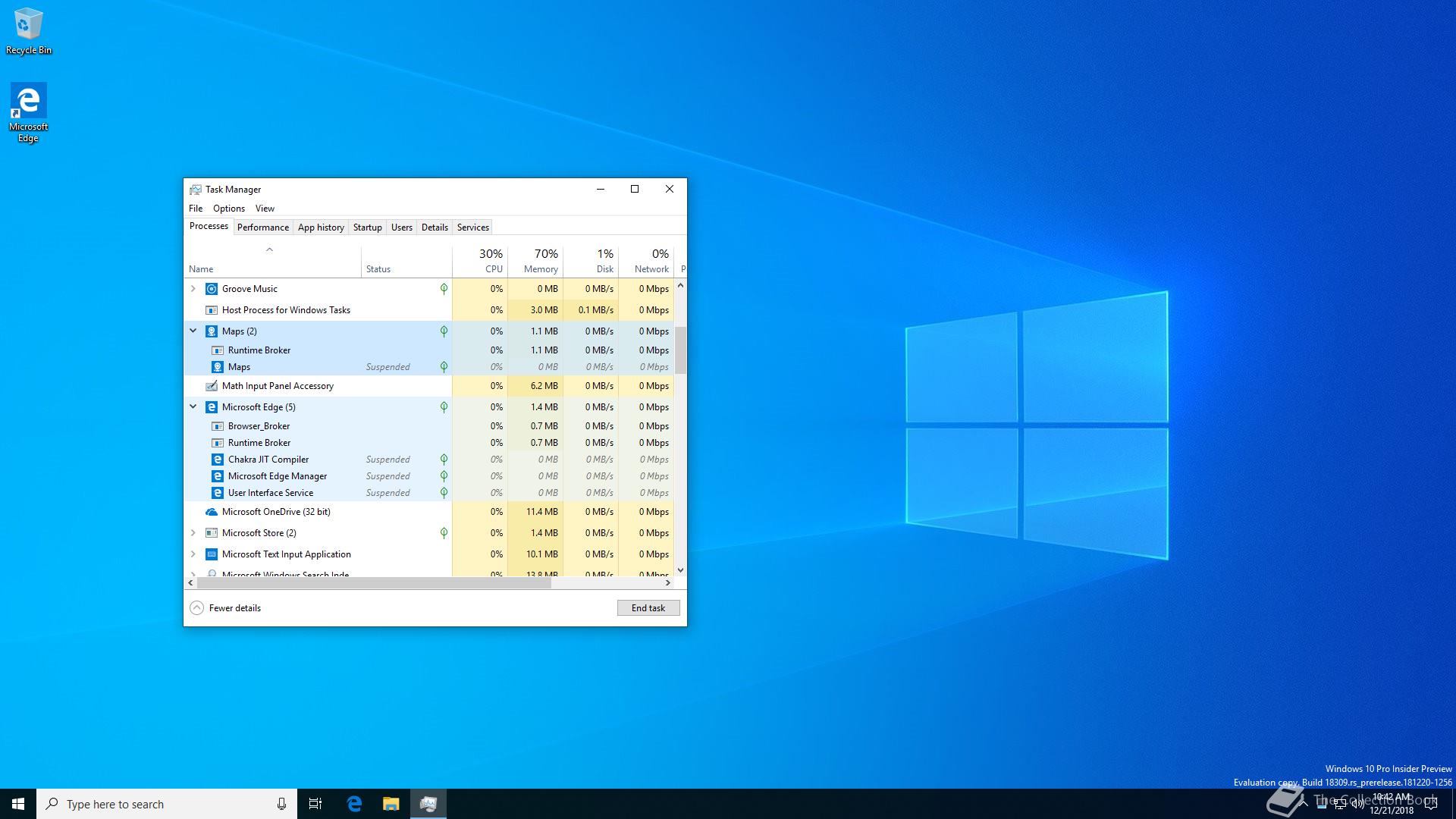Click the 6.2 MB memory value
The height and width of the screenshot is (819, 1456).
point(535,386)
